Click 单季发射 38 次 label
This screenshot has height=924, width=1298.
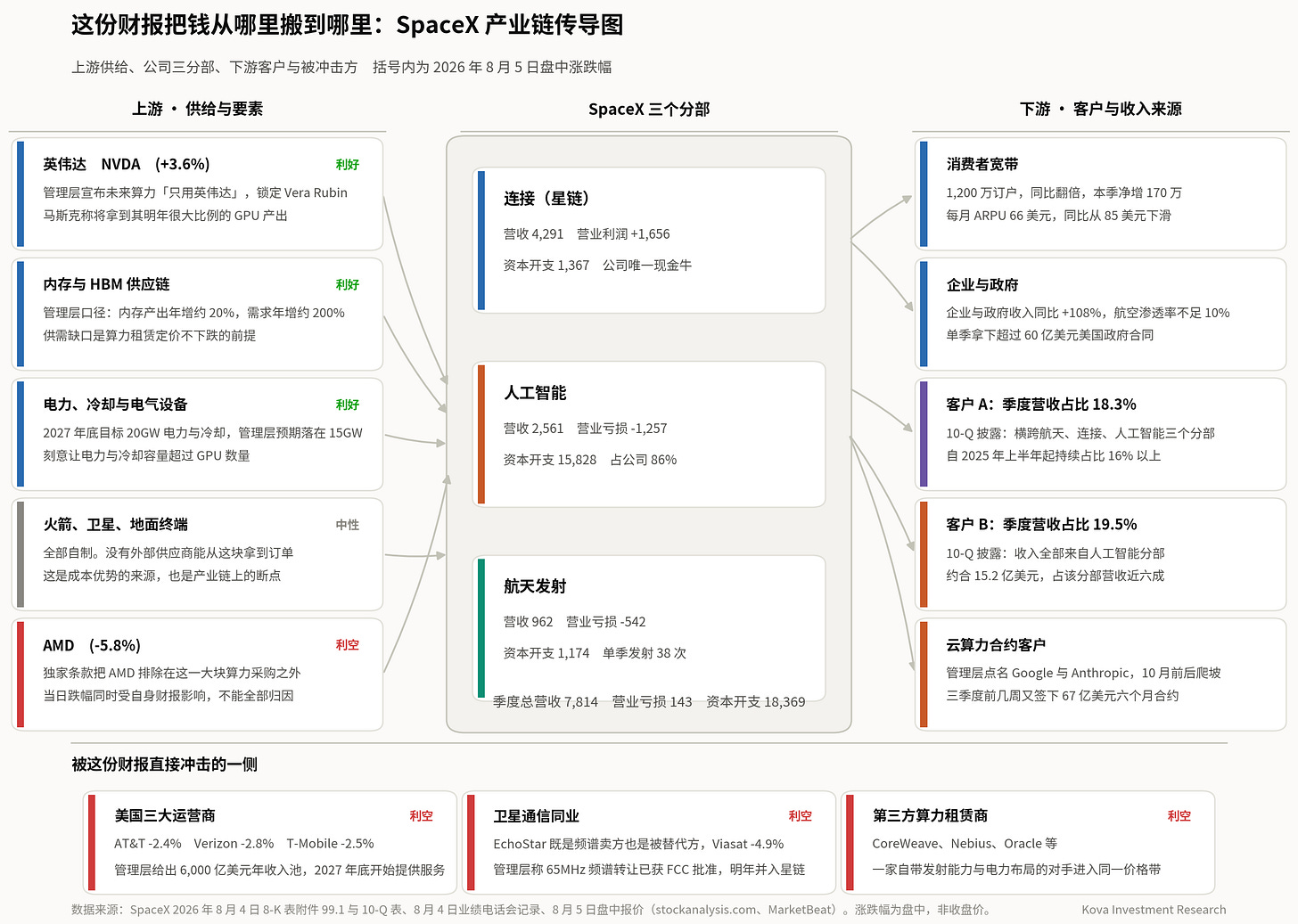pos(645,653)
